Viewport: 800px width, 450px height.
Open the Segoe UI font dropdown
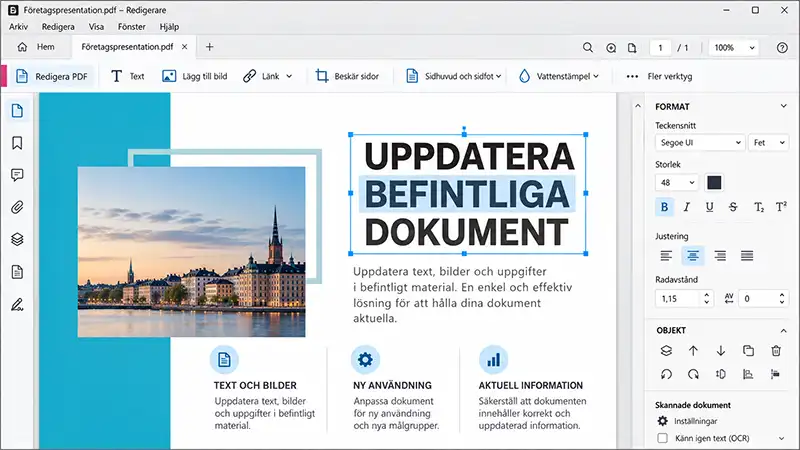point(700,143)
